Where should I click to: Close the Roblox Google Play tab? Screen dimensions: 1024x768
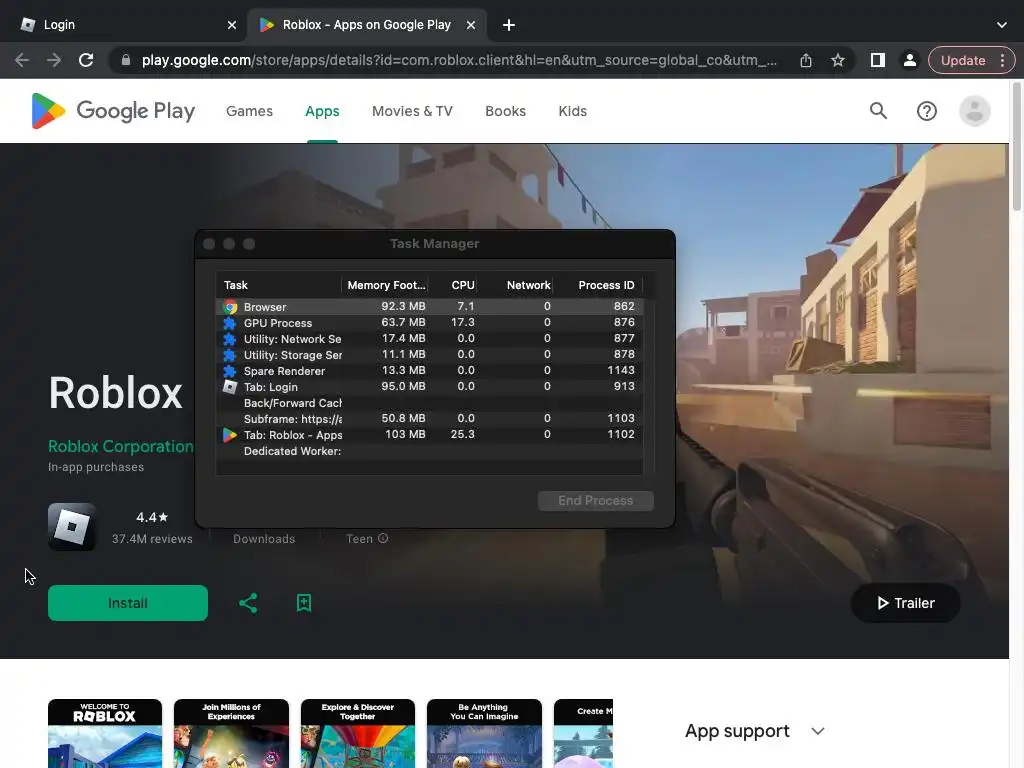click(x=471, y=25)
